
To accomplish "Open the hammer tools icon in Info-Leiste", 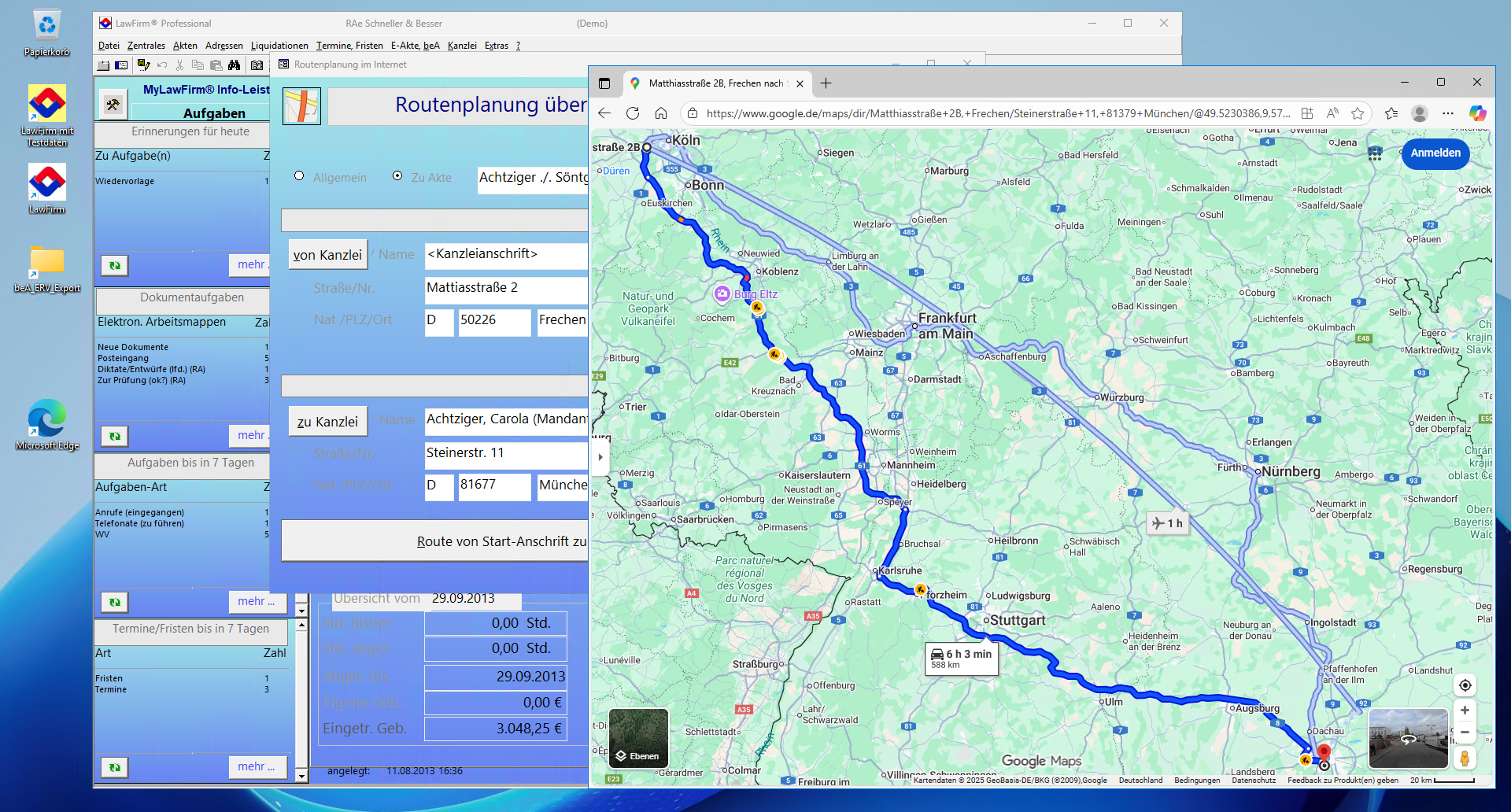I will (113, 104).
